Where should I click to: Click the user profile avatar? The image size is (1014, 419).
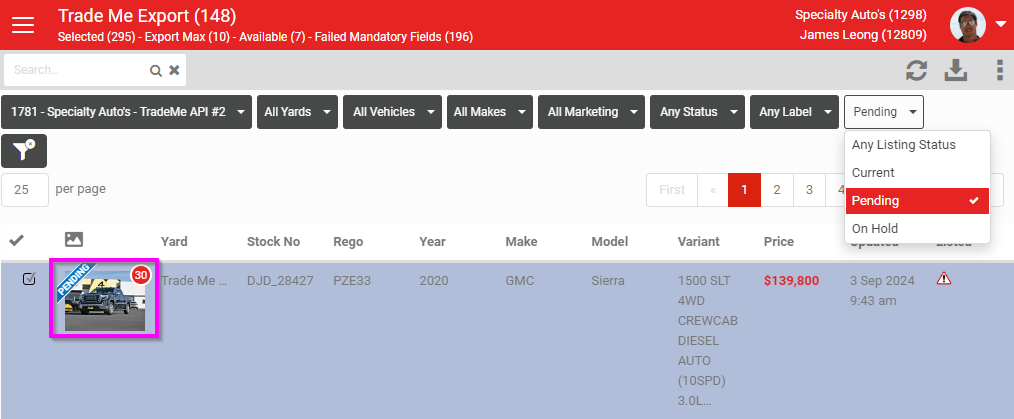[x=967, y=25]
